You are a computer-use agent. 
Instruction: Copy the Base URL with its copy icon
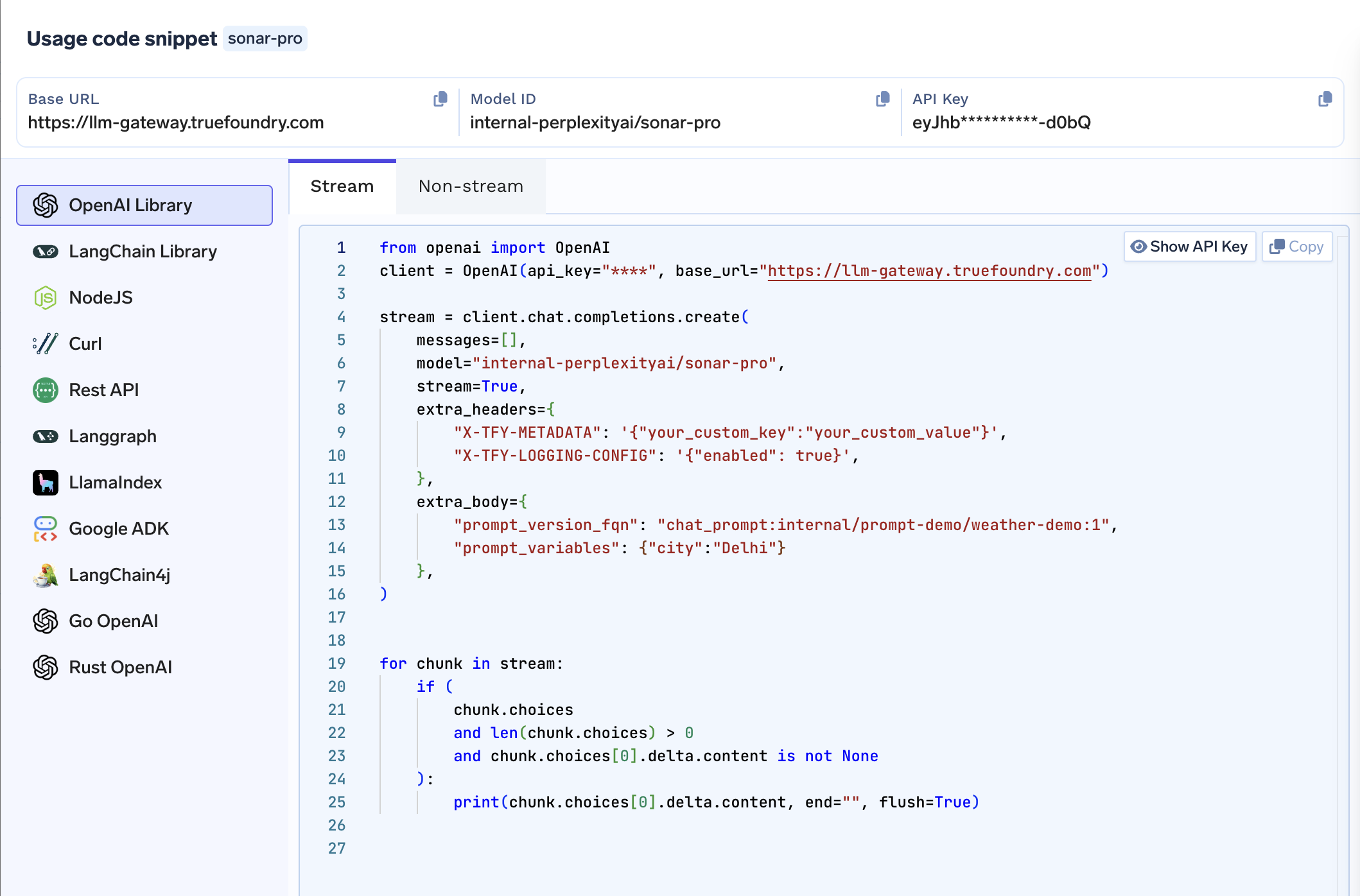coord(440,99)
